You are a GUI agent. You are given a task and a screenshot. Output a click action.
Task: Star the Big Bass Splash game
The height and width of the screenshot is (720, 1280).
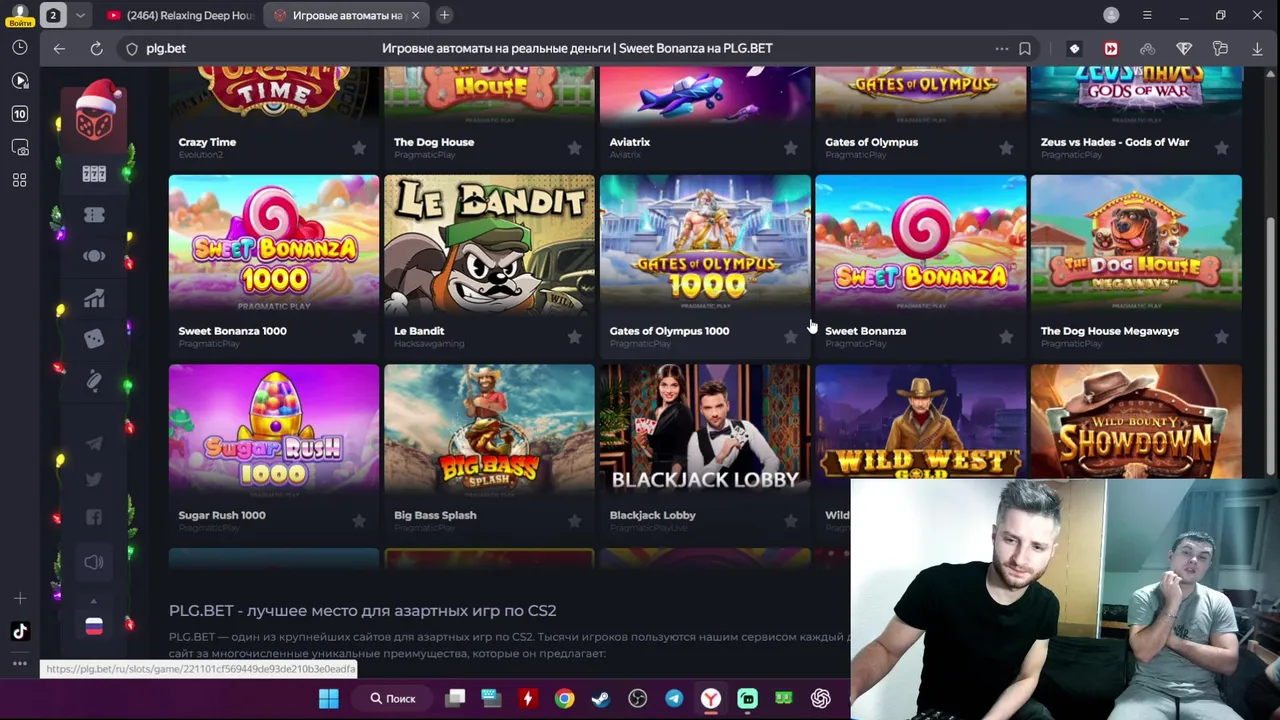pos(575,521)
